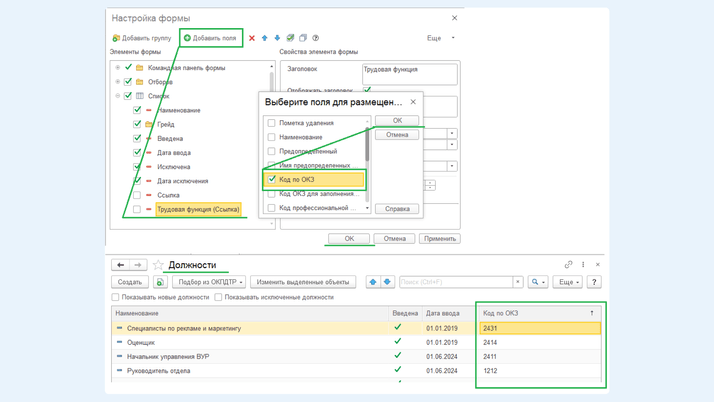Move element up with blue arrow

(x=265, y=38)
